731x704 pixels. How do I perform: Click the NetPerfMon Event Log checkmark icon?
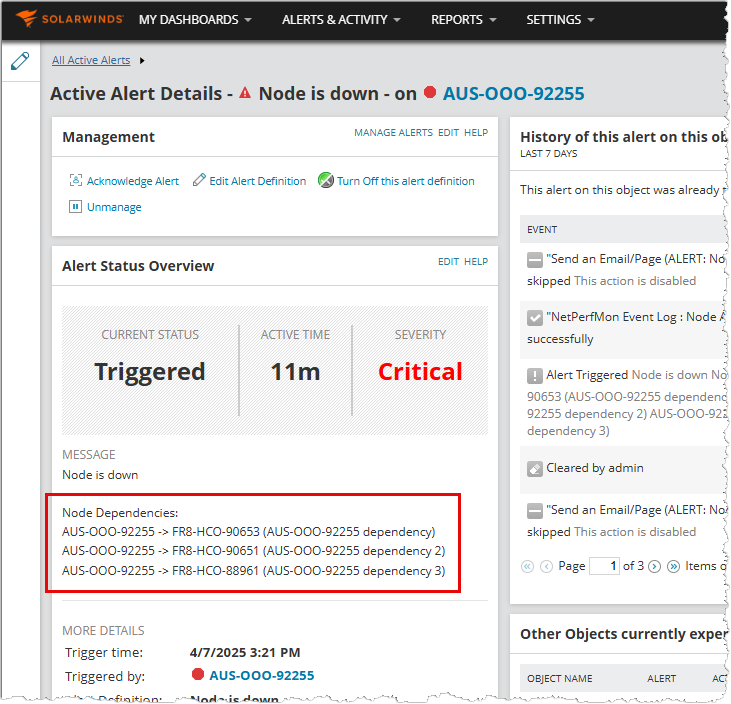pos(535,317)
